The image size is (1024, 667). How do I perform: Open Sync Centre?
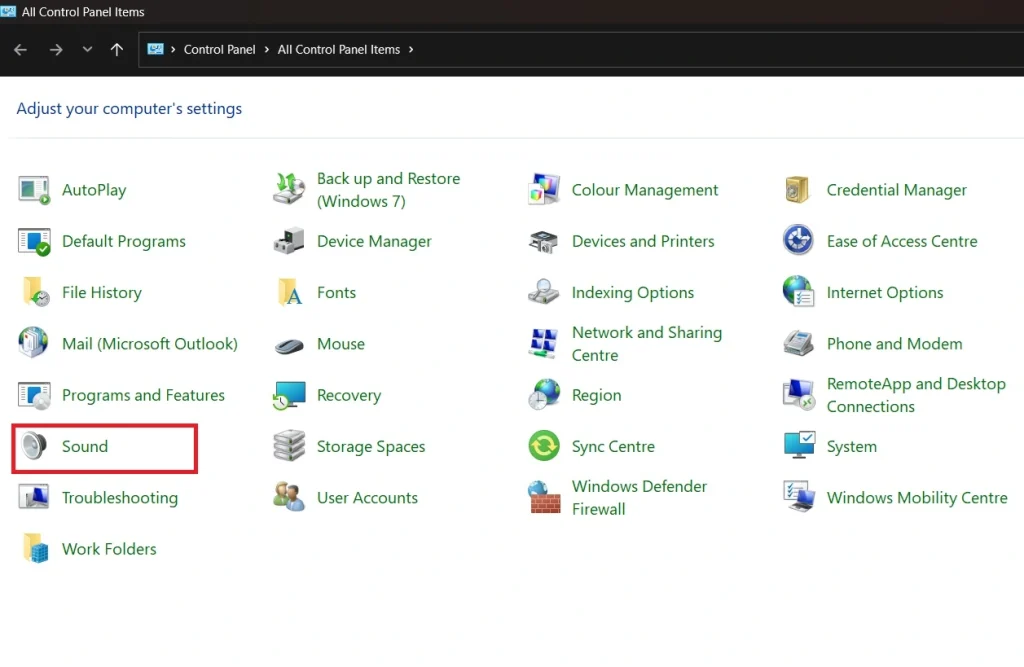pyautogui.click(x=612, y=446)
